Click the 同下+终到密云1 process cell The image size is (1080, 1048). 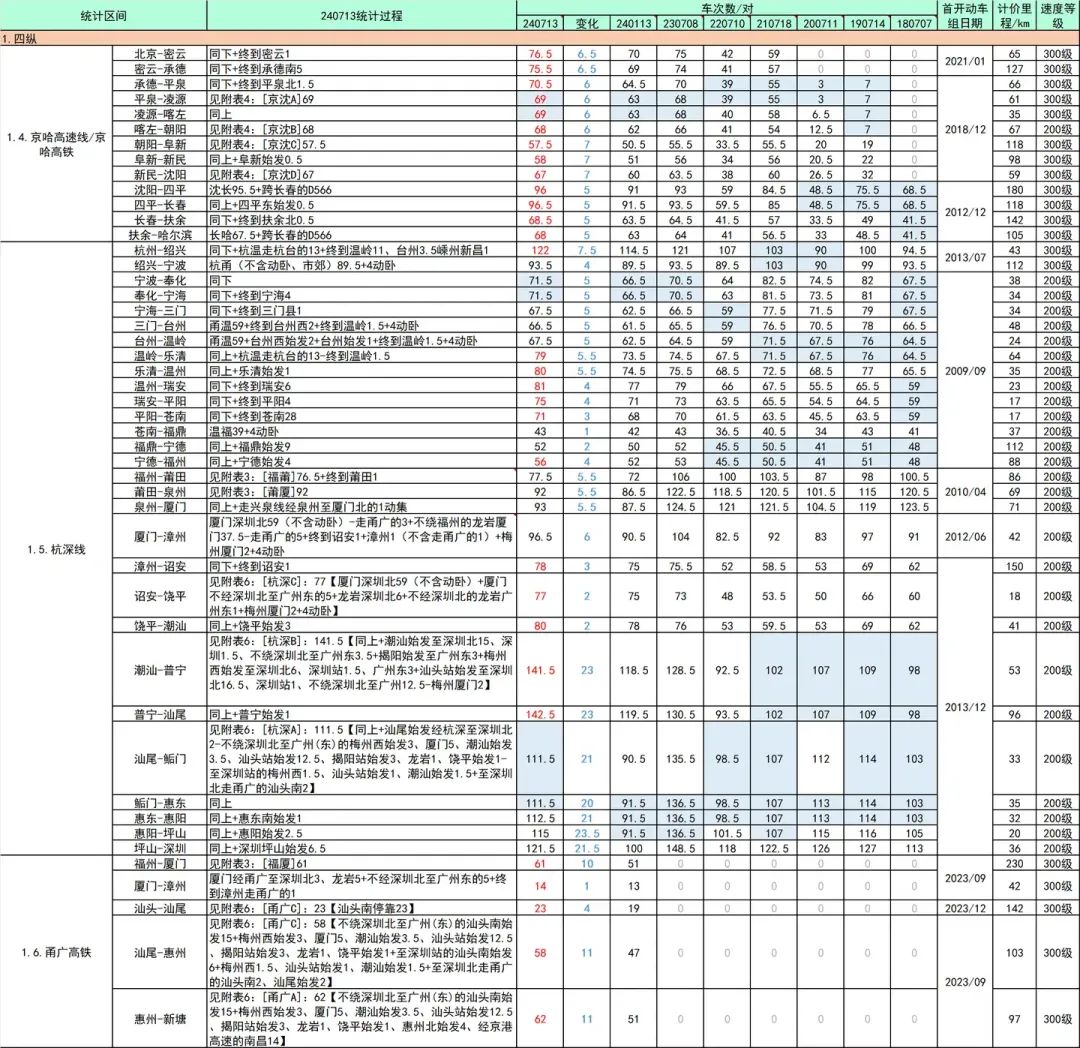(362, 54)
